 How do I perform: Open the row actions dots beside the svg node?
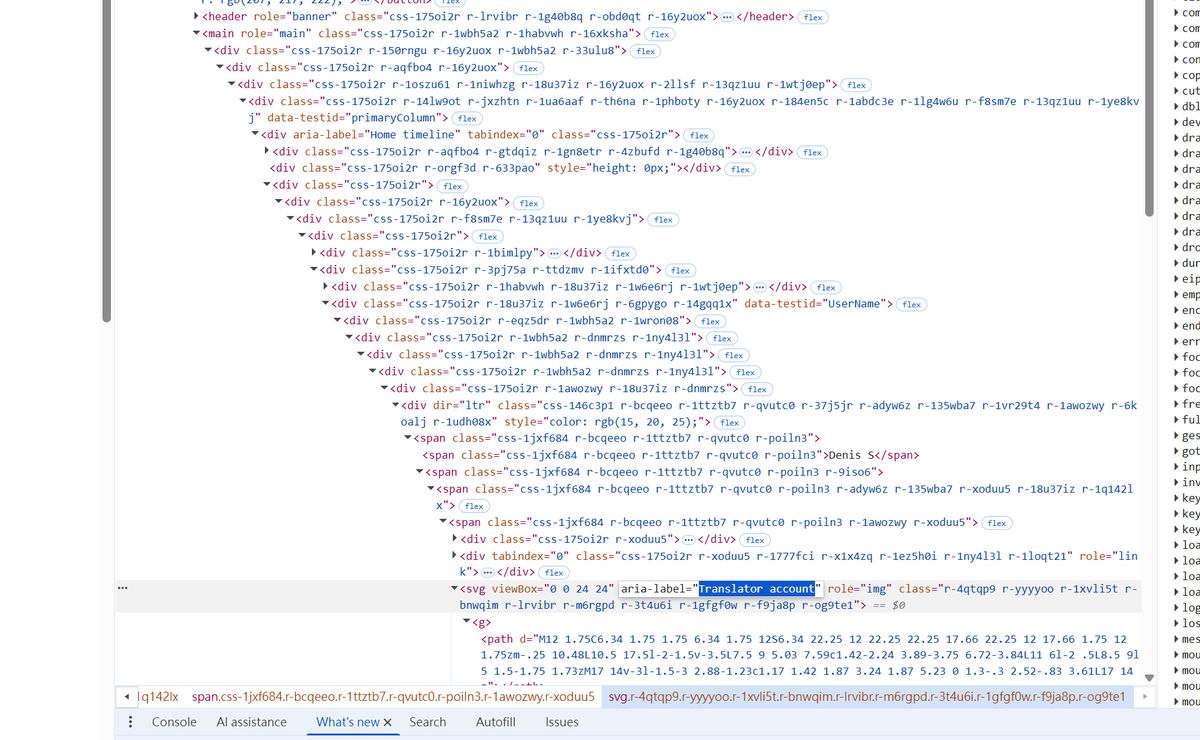click(x=122, y=588)
